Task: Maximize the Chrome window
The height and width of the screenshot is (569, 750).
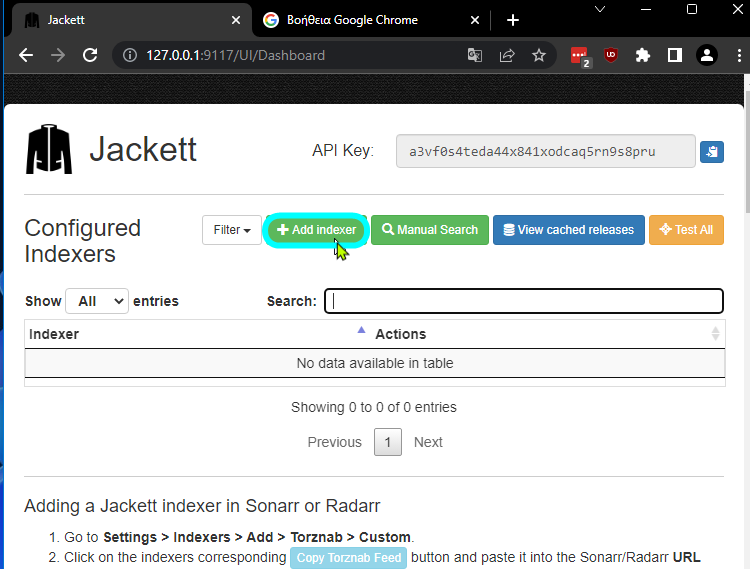Action: tap(692, 9)
